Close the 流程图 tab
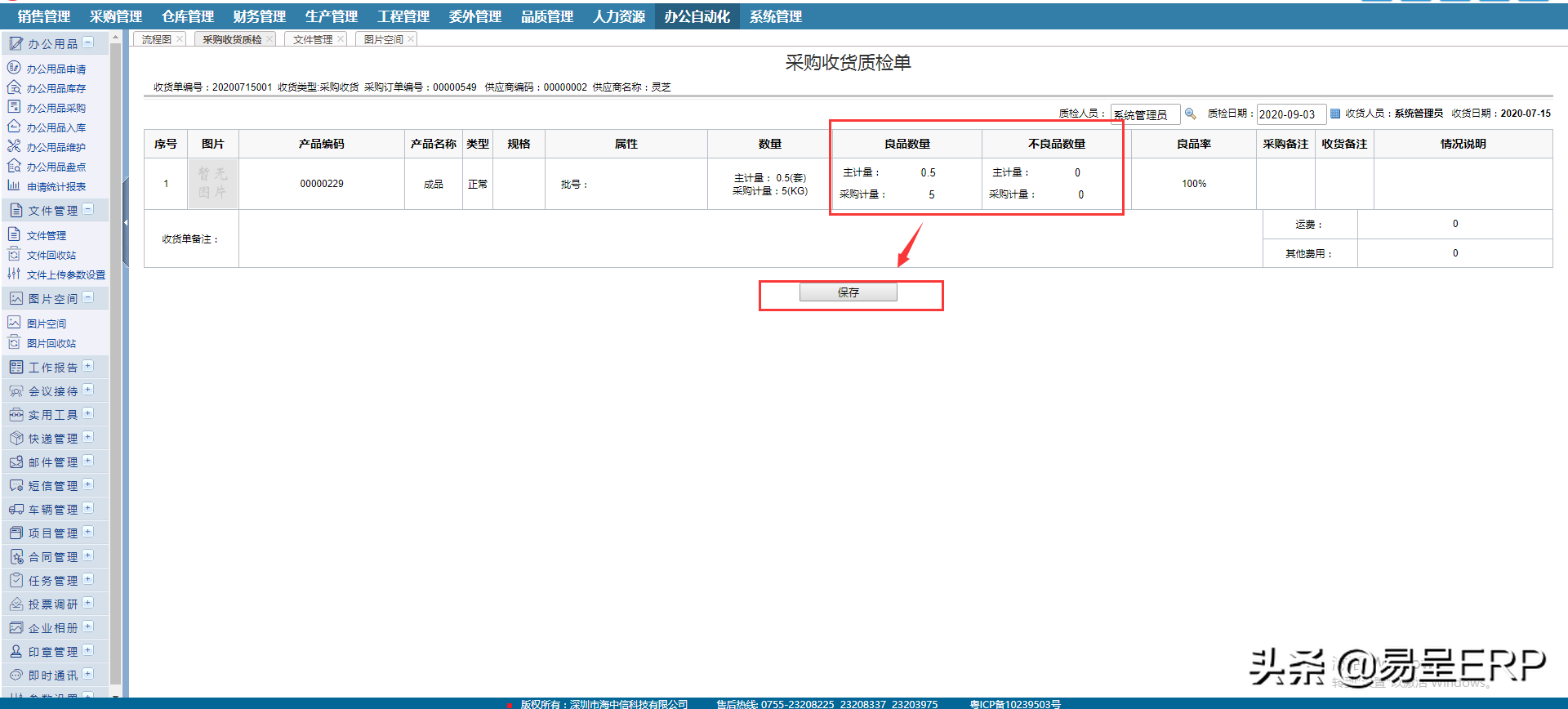This screenshot has height=709, width=1568. coord(180,39)
